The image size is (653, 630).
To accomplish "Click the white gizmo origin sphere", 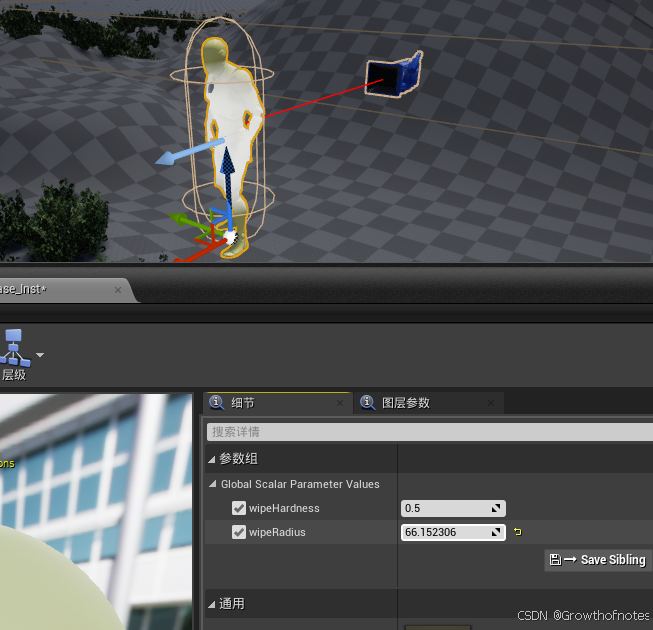I will tap(230, 237).
